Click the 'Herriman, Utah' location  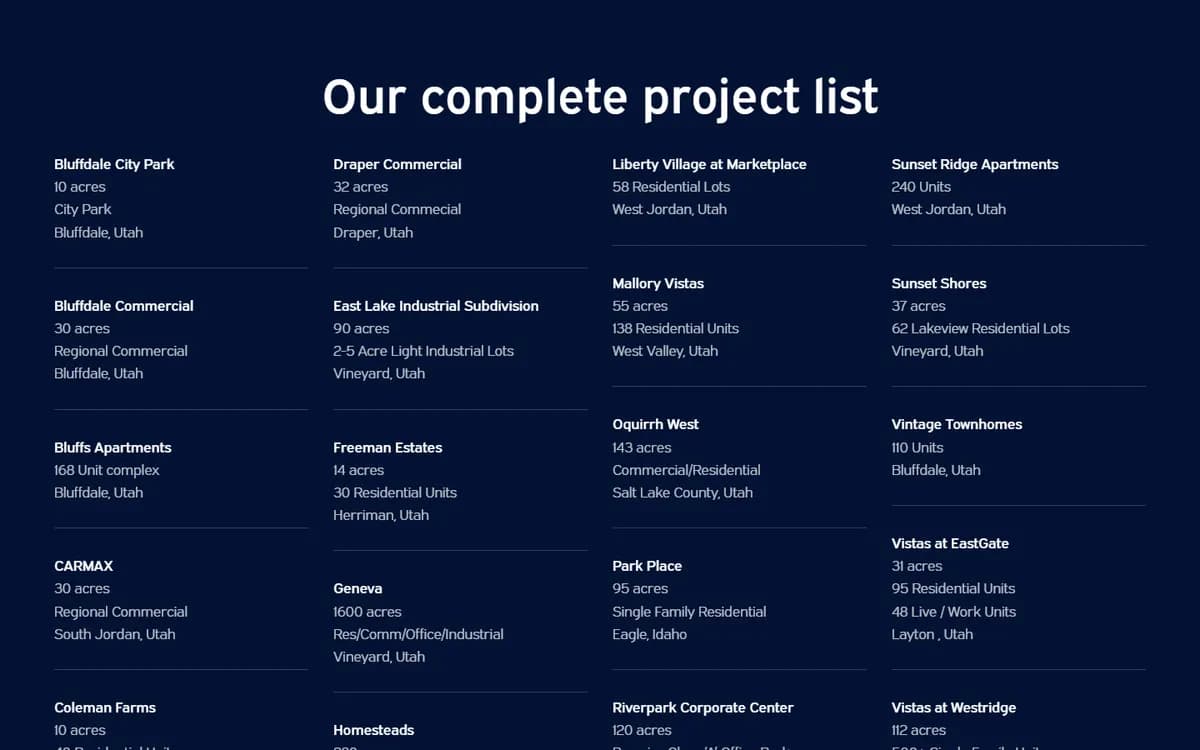coord(381,515)
